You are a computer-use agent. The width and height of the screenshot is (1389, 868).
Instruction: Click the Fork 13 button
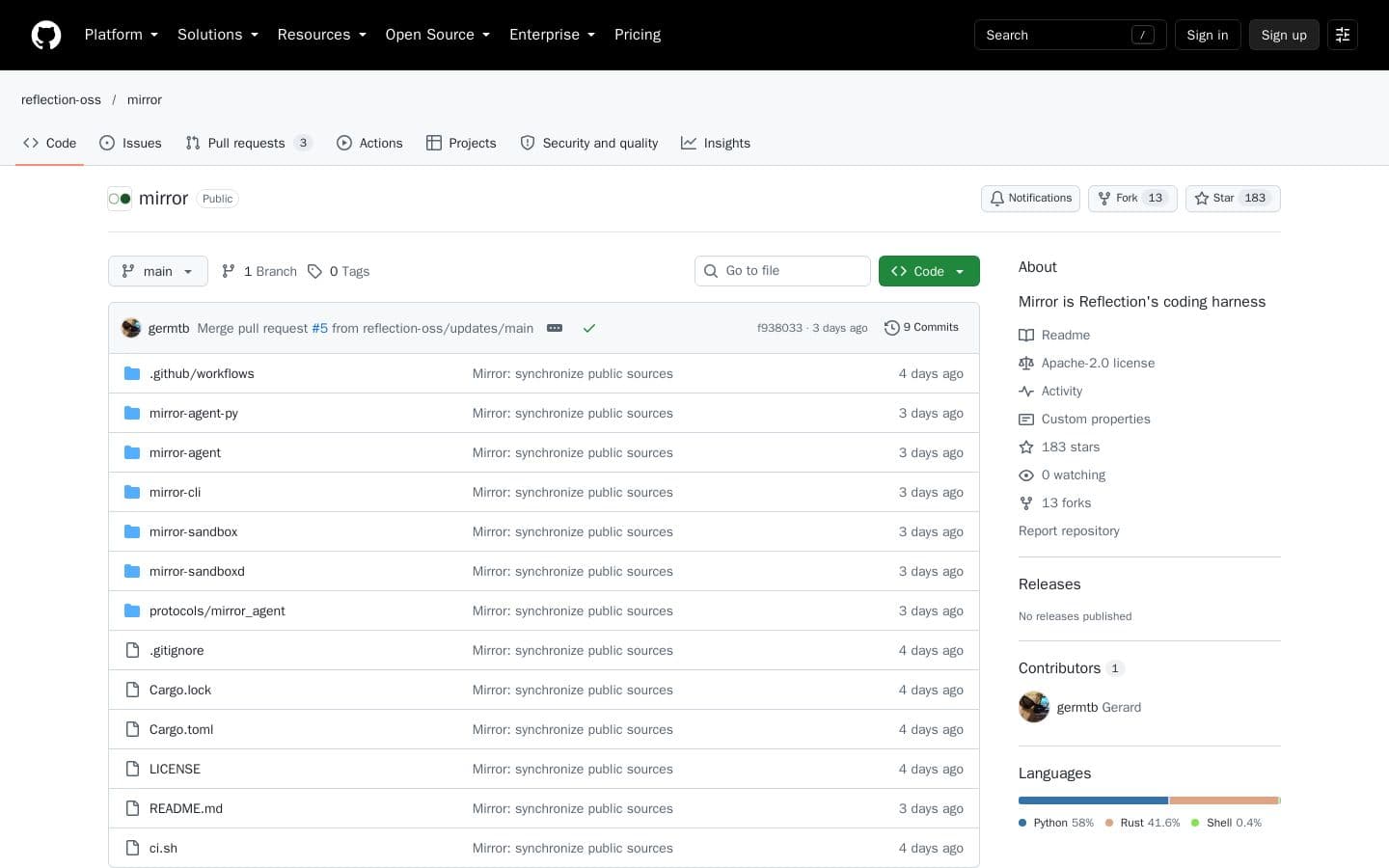[1132, 199]
